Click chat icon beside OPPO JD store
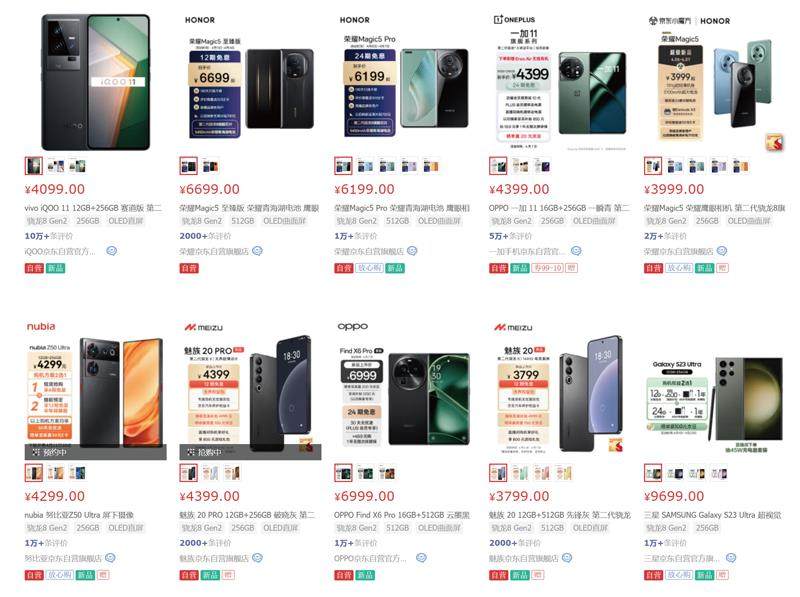The width and height of the screenshot is (800, 597). coord(421,558)
